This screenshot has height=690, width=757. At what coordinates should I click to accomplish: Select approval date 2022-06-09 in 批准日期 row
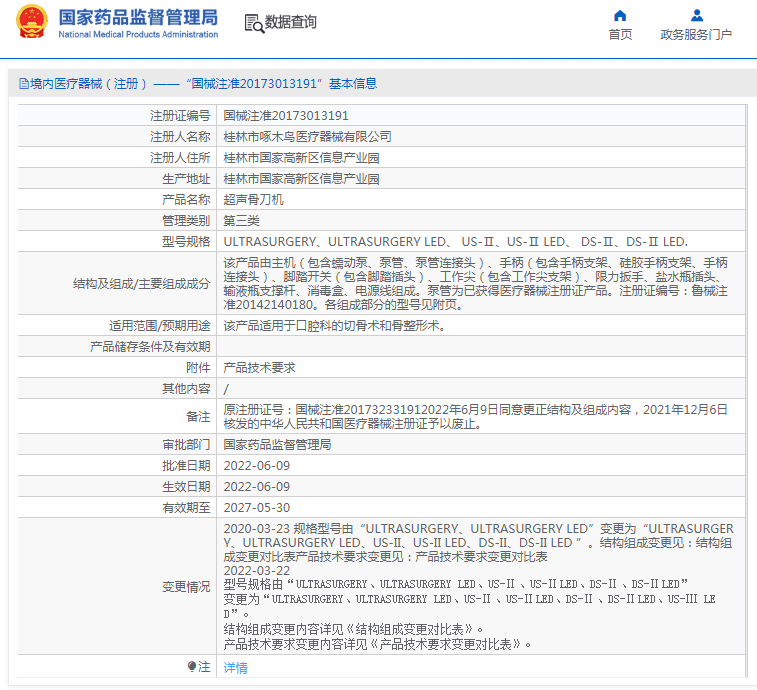tap(256, 465)
